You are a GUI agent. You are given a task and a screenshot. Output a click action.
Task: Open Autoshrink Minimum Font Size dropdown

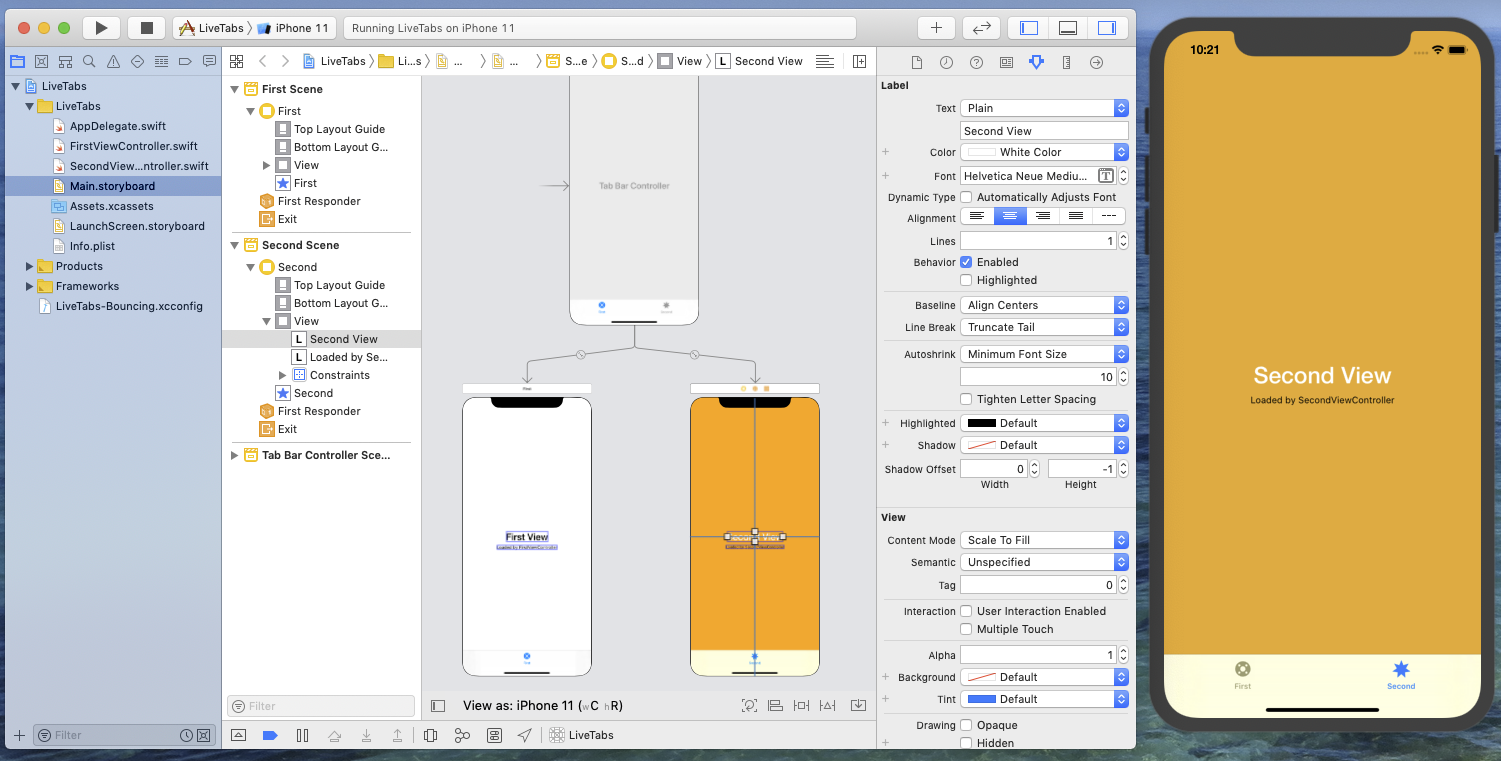(1044, 354)
